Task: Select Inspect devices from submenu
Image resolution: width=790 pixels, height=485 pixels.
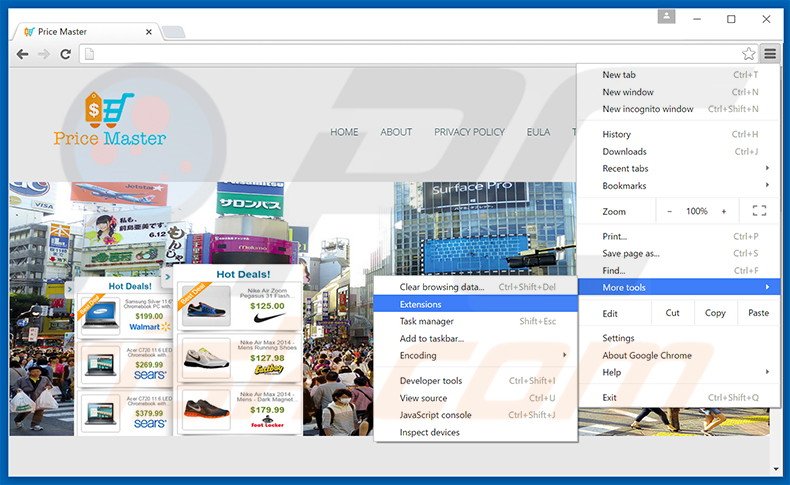Action: point(476,432)
